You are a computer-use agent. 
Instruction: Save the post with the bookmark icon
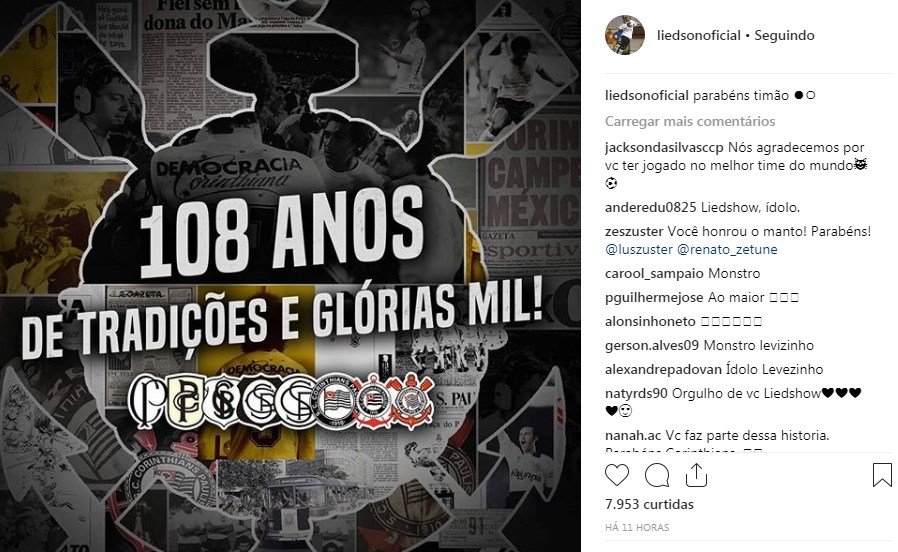pos(882,475)
